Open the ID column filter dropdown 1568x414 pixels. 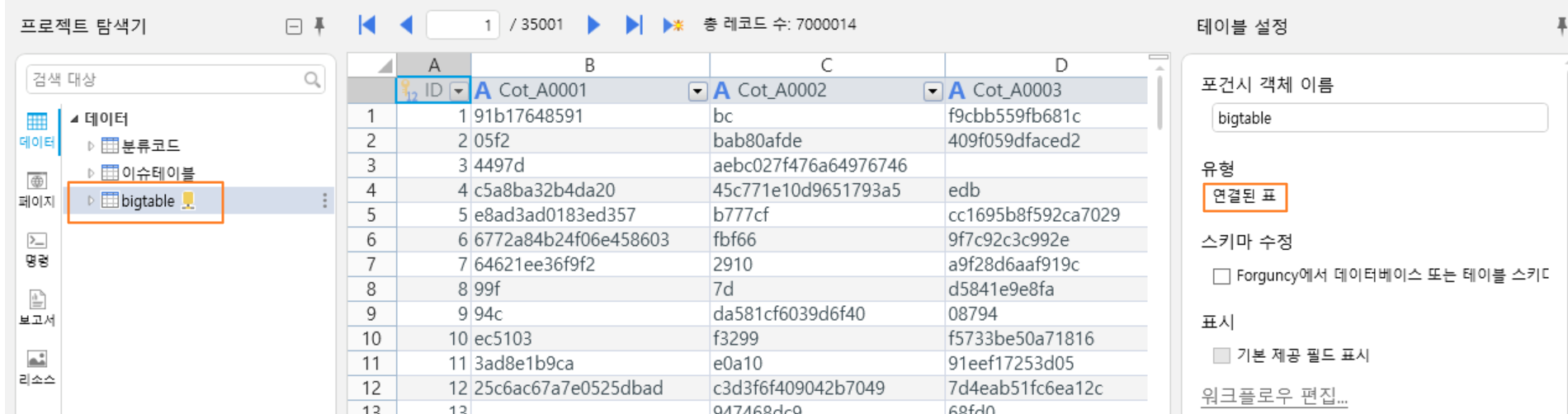tap(458, 91)
